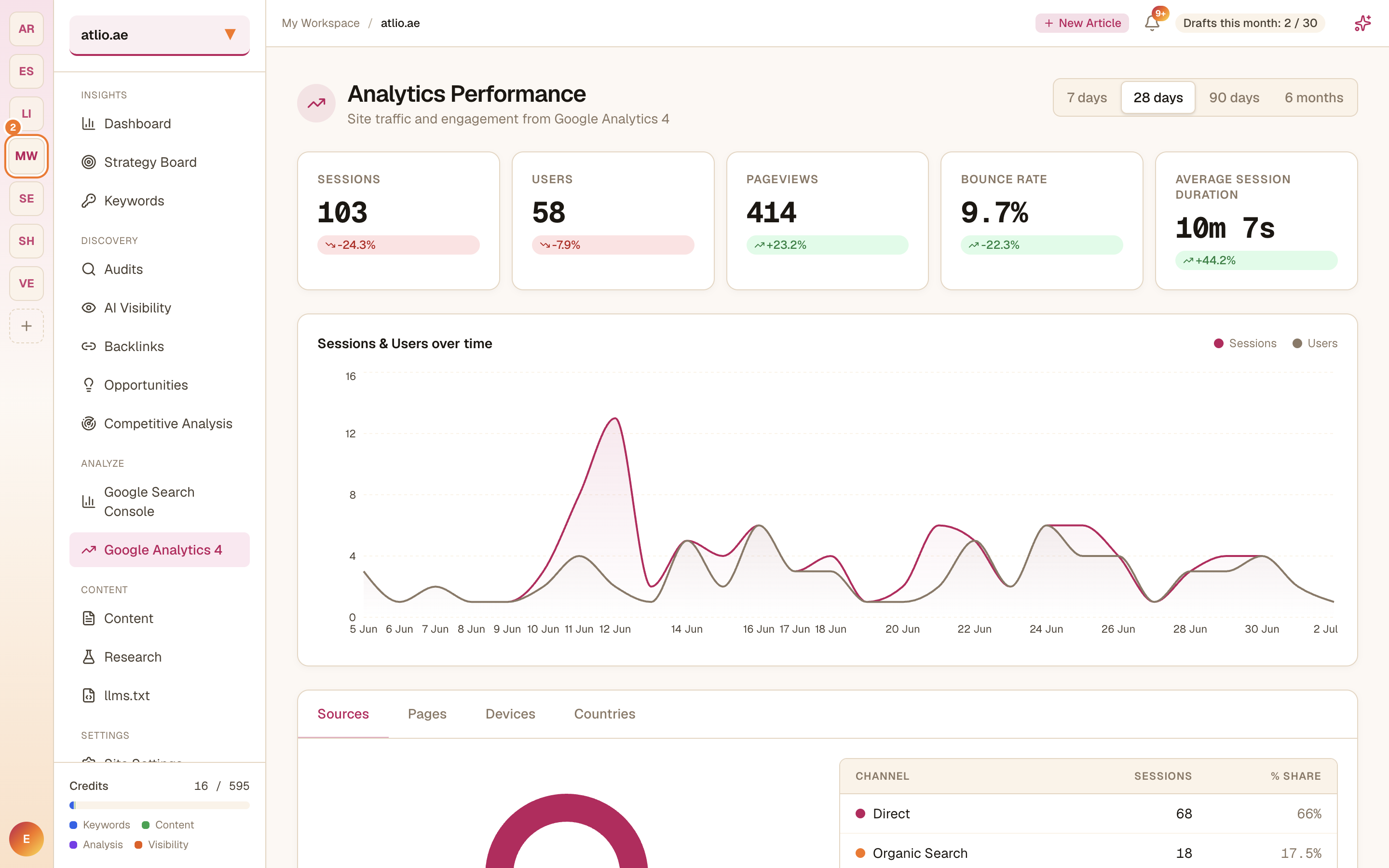This screenshot has height=868, width=1389.
Task: Click the Research flask icon
Action: (88, 657)
